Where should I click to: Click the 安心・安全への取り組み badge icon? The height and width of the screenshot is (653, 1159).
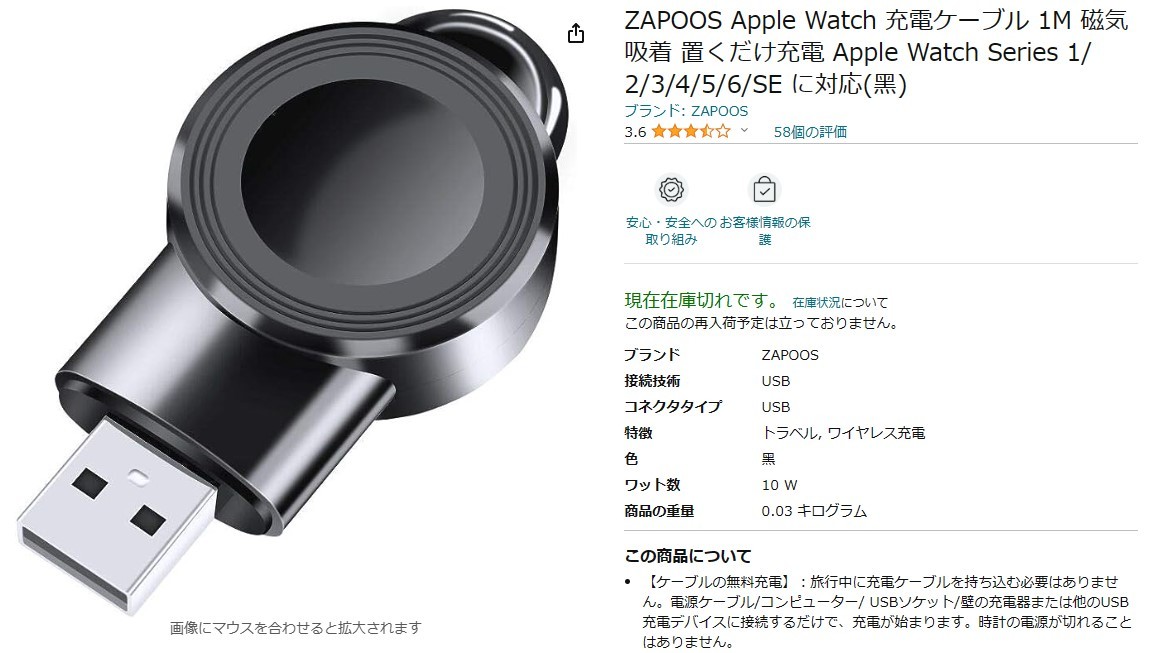point(671,190)
